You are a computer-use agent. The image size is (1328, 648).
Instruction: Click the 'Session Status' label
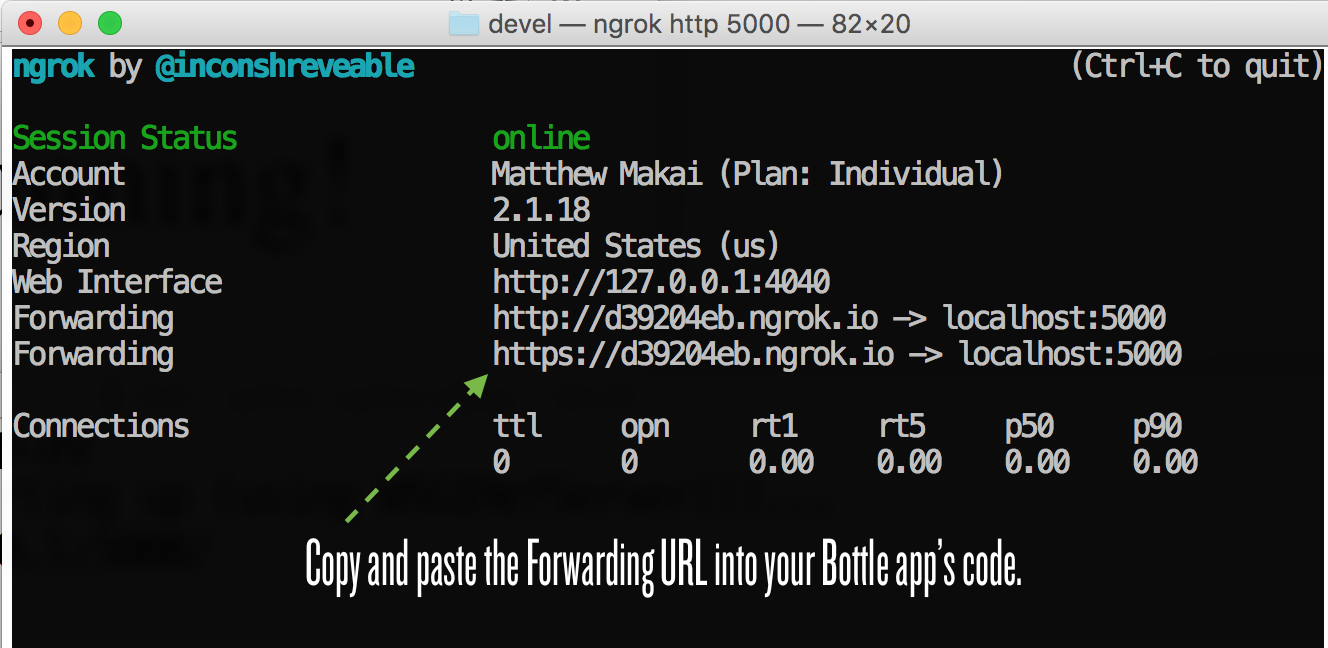click(x=125, y=138)
